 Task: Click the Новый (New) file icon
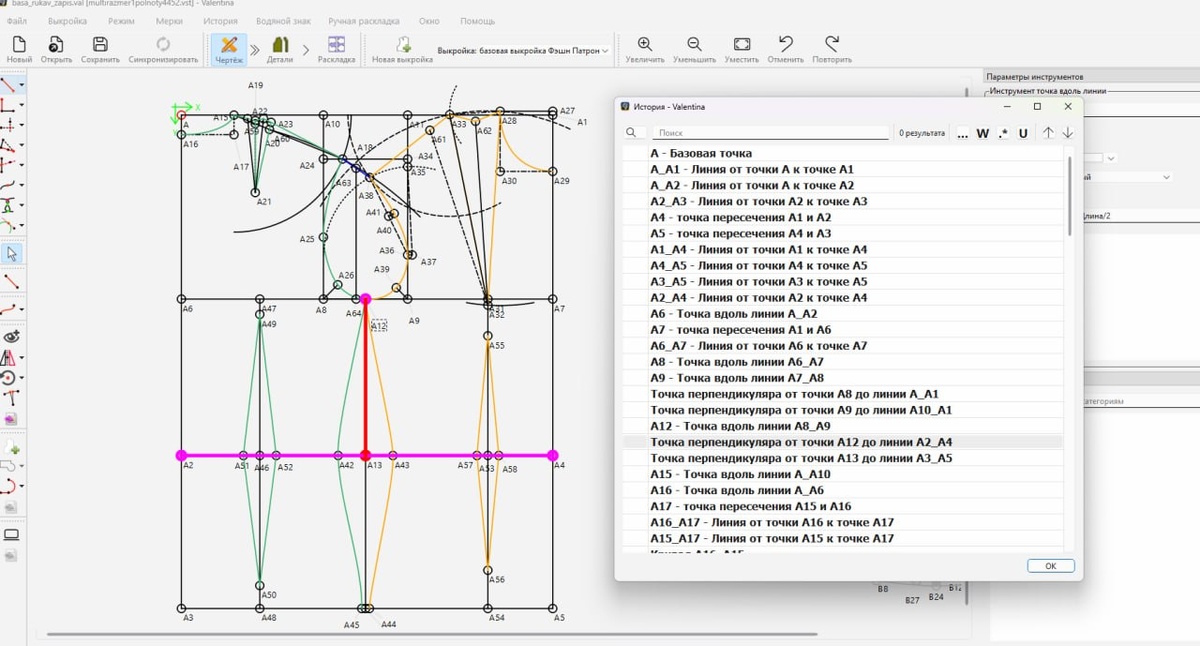coord(19,45)
